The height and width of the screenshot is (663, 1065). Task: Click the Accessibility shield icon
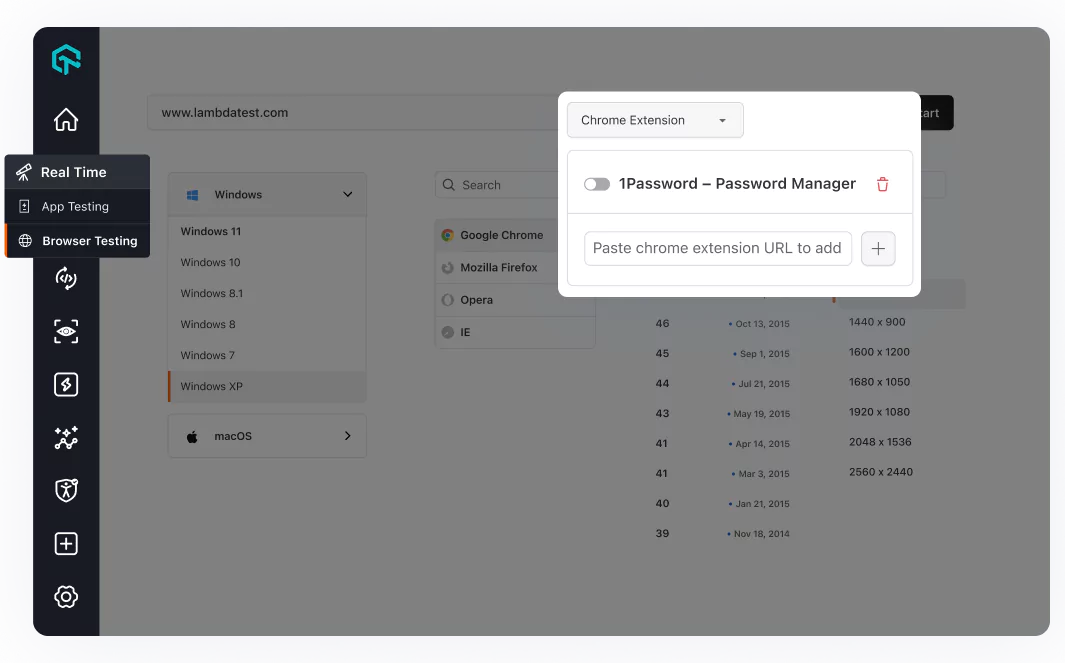65,491
